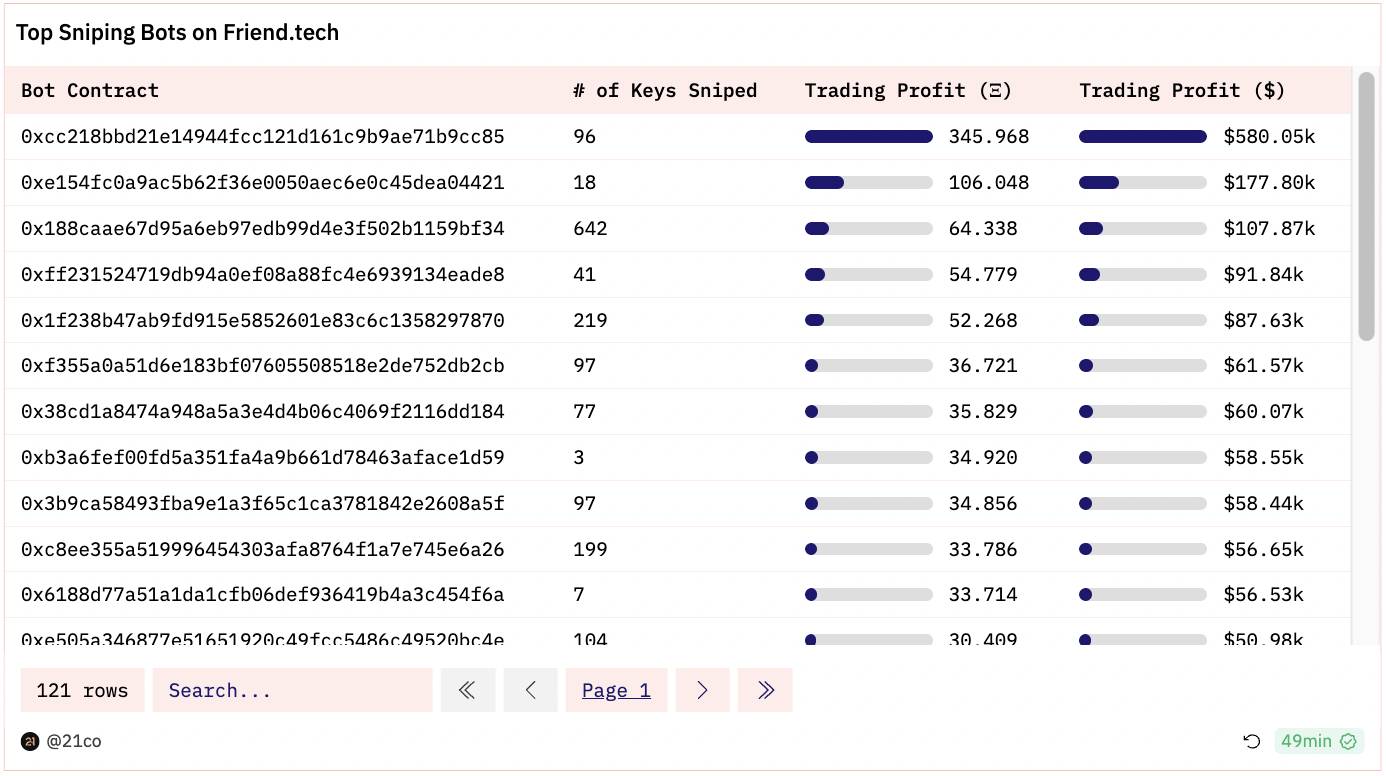
Task: Select the address 0x3b9ca58493fba9e1a3f65c1ca3781842e2608a5f
Action: (x=263, y=503)
